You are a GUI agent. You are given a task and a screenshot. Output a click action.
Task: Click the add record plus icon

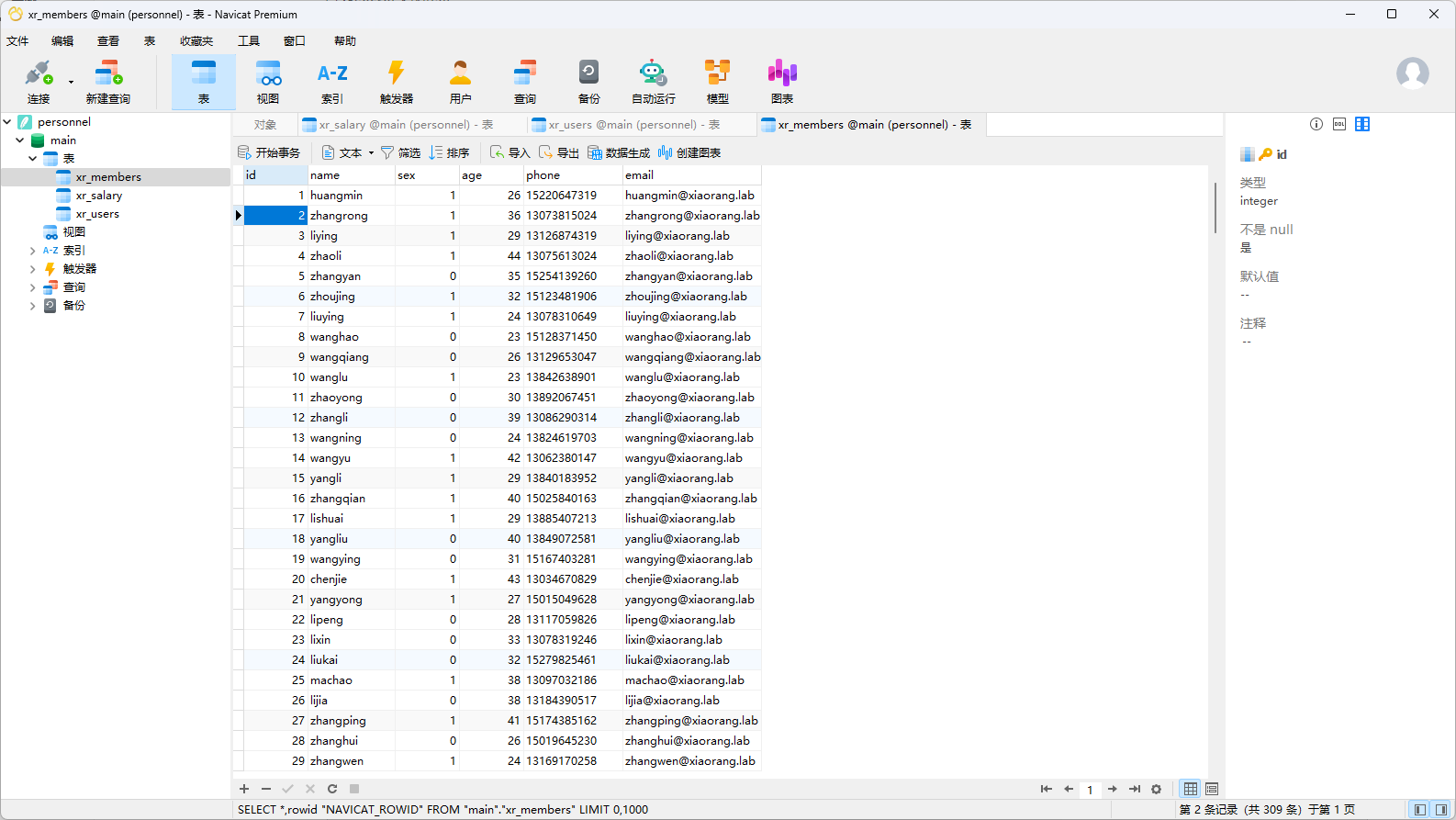coord(244,789)
